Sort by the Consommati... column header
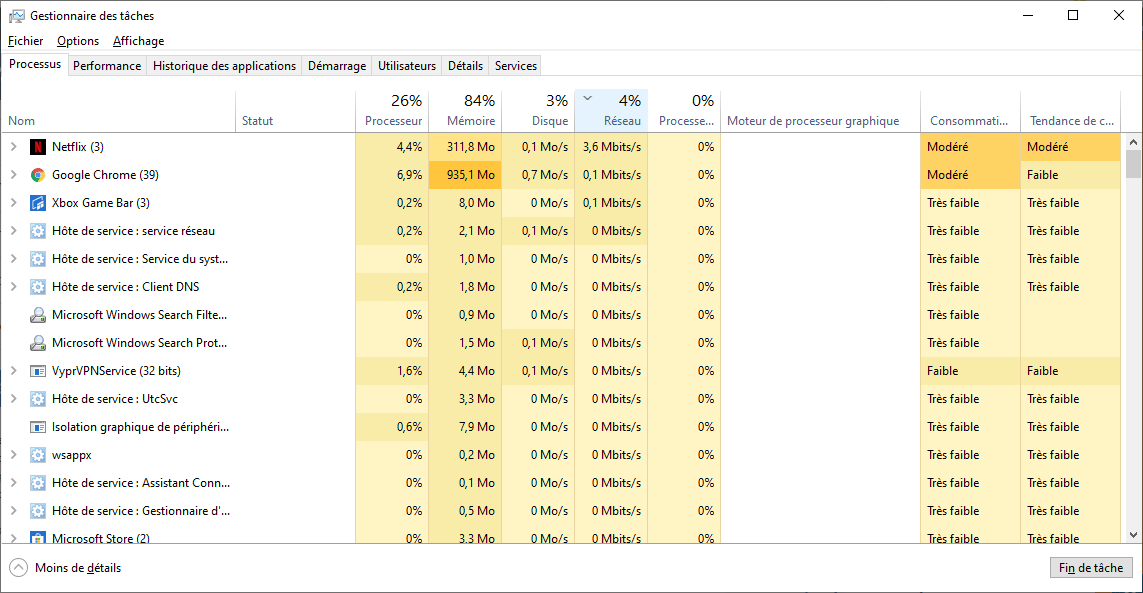The width and height of the screenshot is (1143, 593). [x=970, y=112]
